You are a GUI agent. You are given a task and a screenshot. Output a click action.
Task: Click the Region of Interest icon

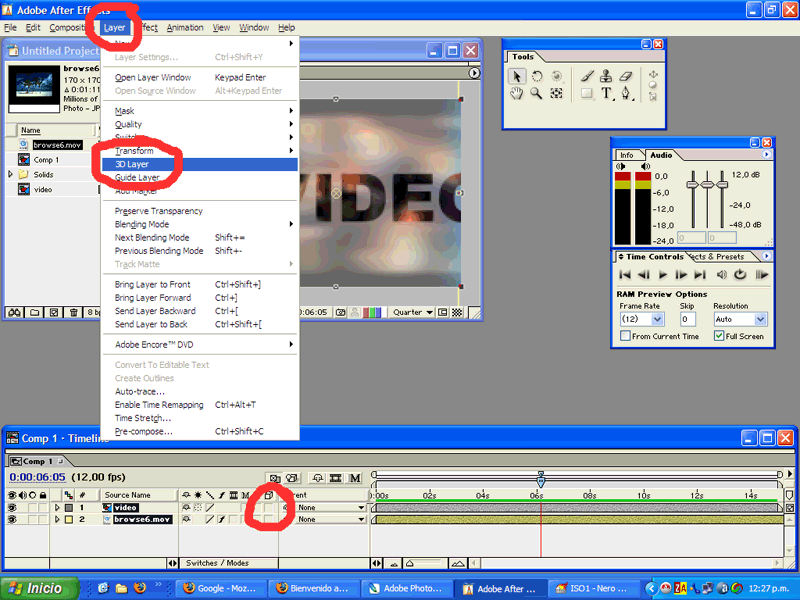[x=442, y=312]
